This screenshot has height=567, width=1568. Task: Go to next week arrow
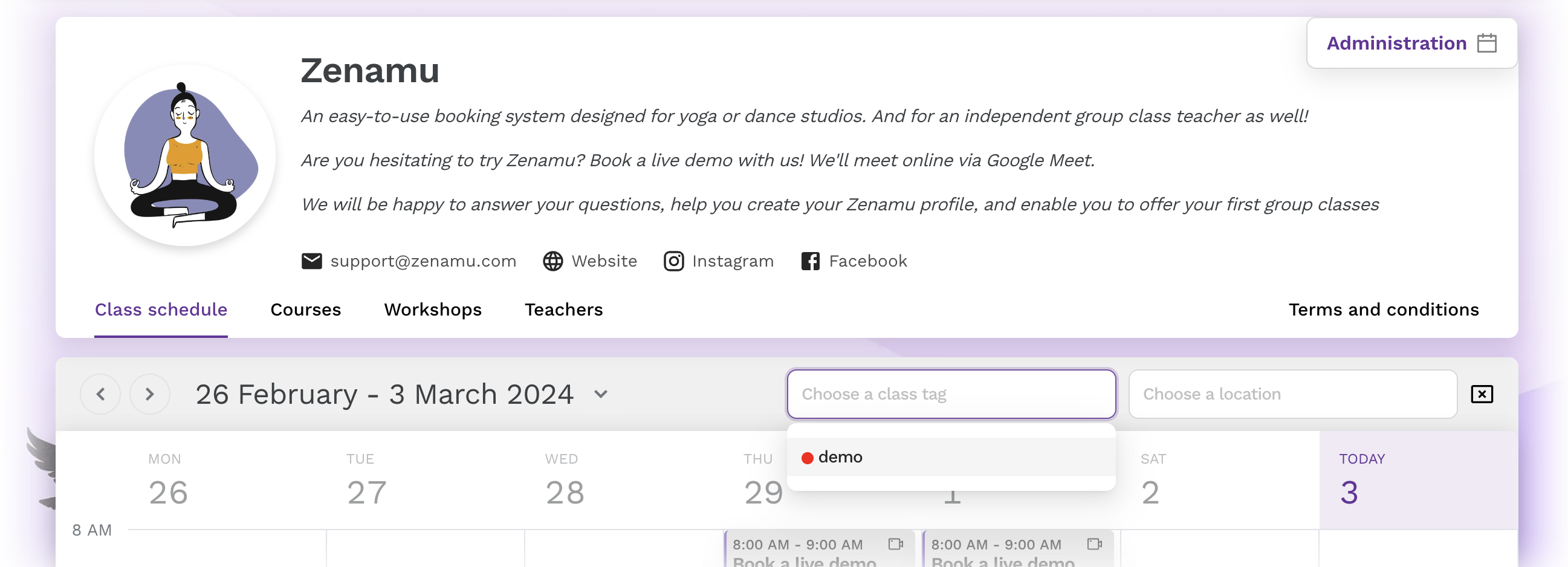tap(150, 394)
